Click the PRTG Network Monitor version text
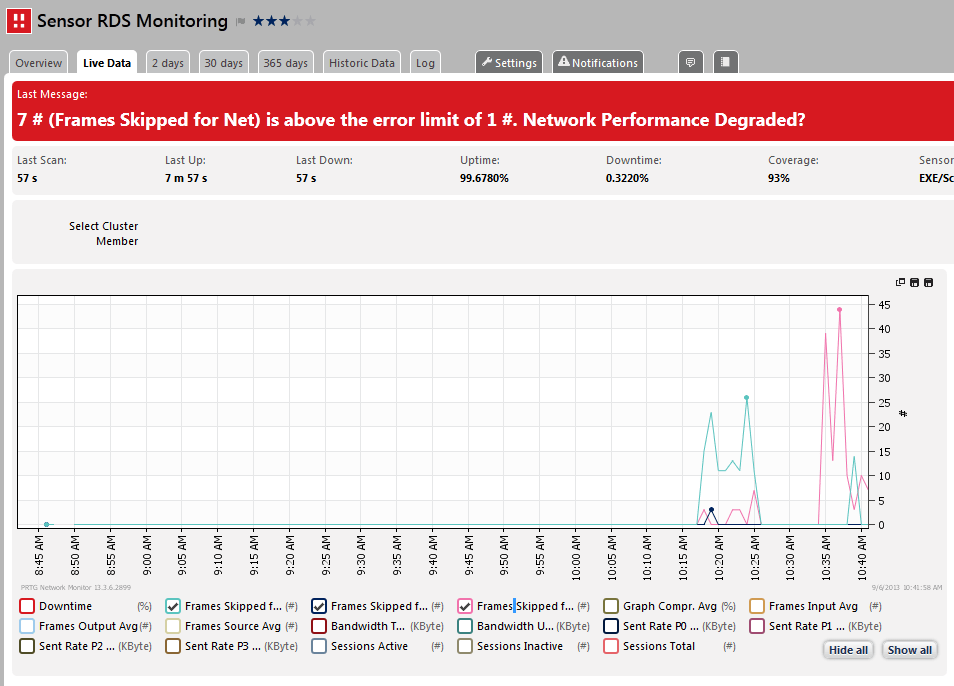This screenshot has height=686, width=954. (76, 587)
